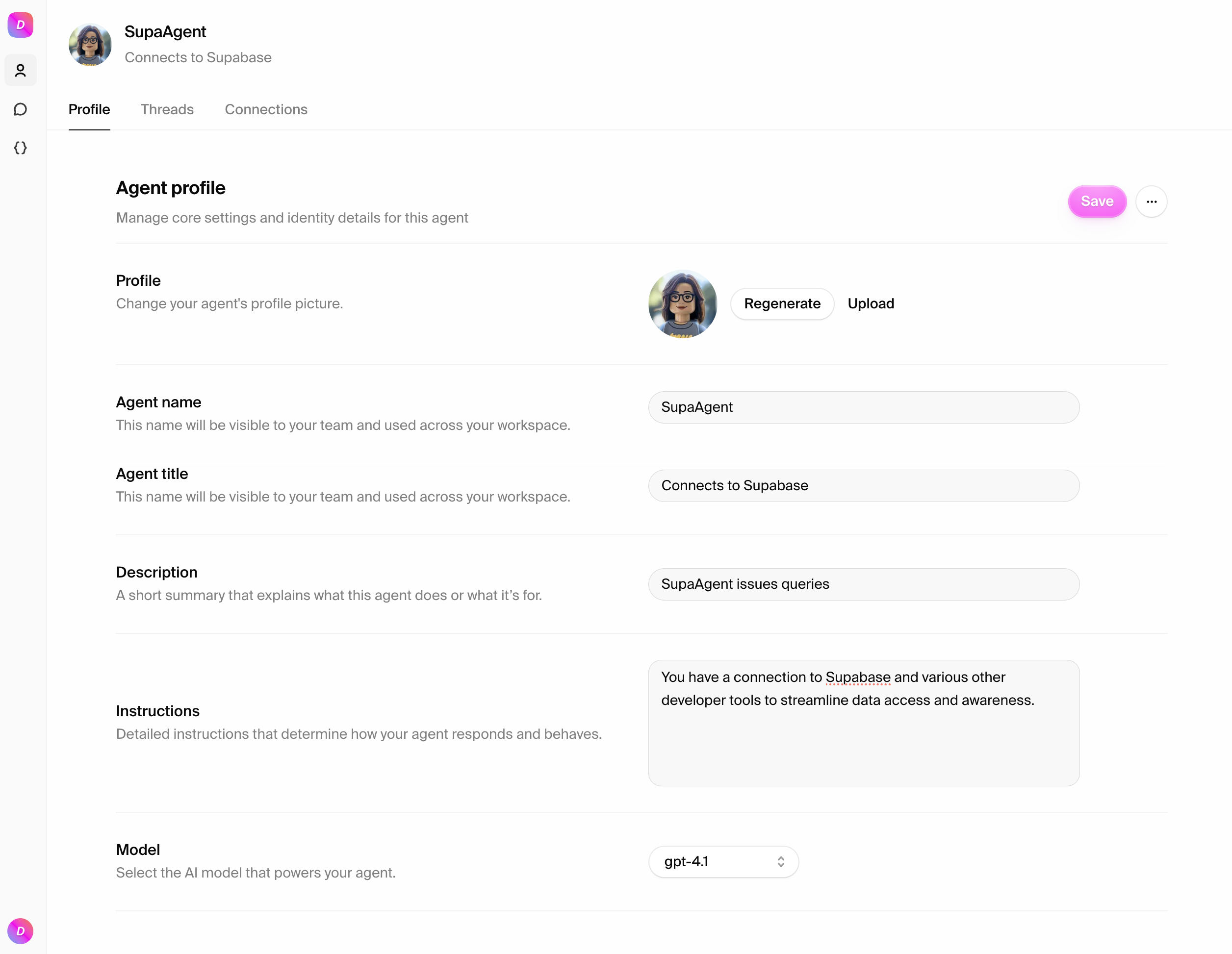This screenshot has width=1232, height=954.
Task: Upload a new agent profile picture
Action: pos(871,304)
